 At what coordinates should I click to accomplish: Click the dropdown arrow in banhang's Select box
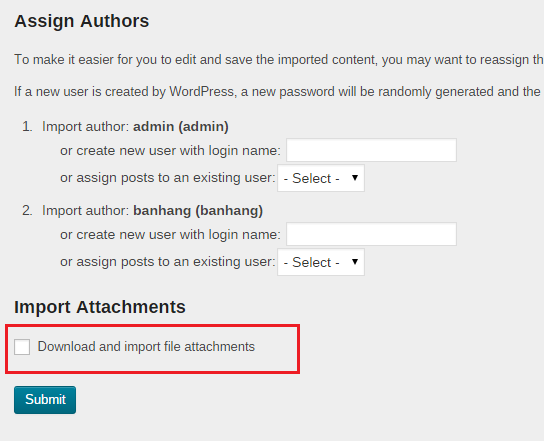355,262
